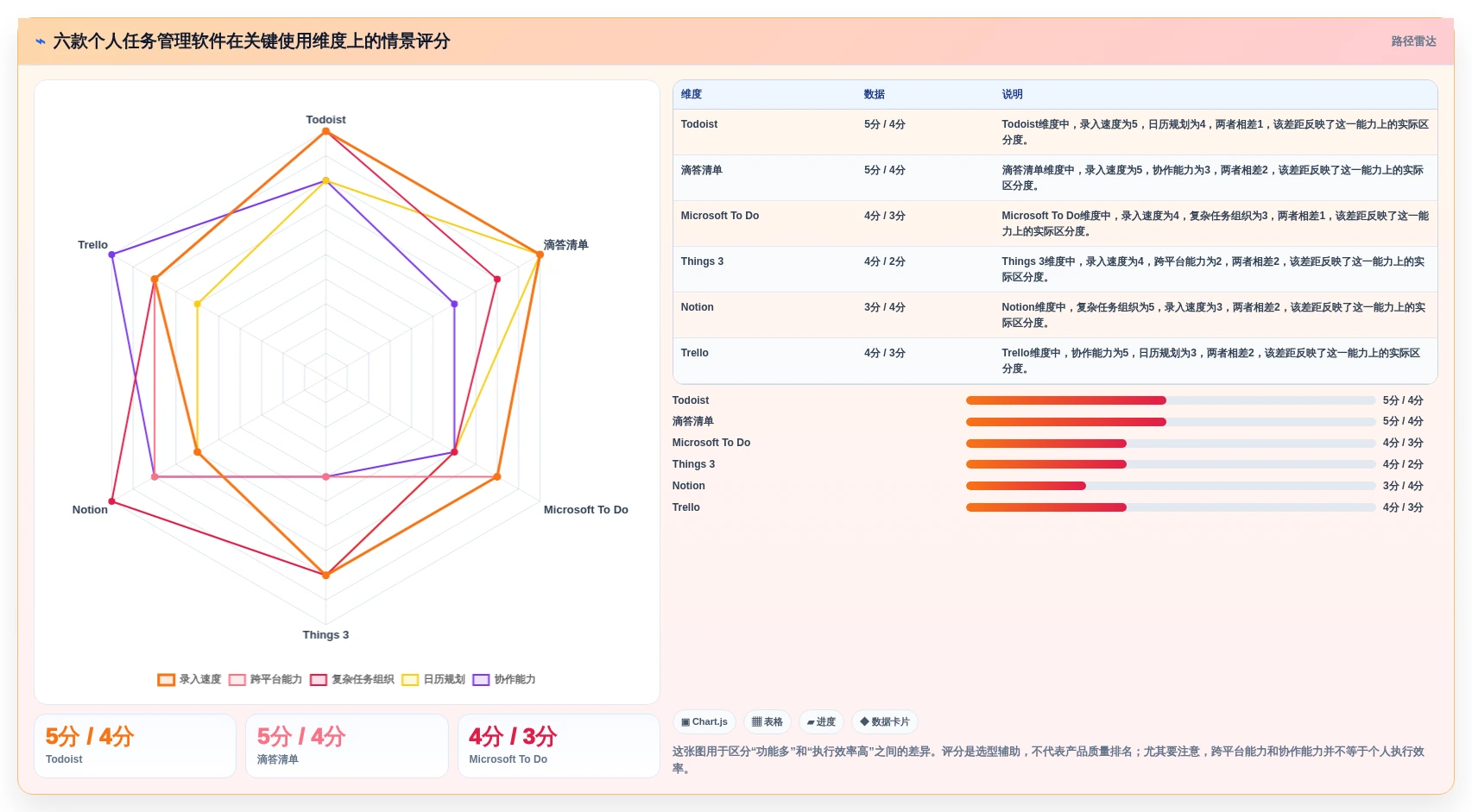Click the 进度 tag chip
The height and width of the screenshot is (812, 1472).
[x=821, y=722]
